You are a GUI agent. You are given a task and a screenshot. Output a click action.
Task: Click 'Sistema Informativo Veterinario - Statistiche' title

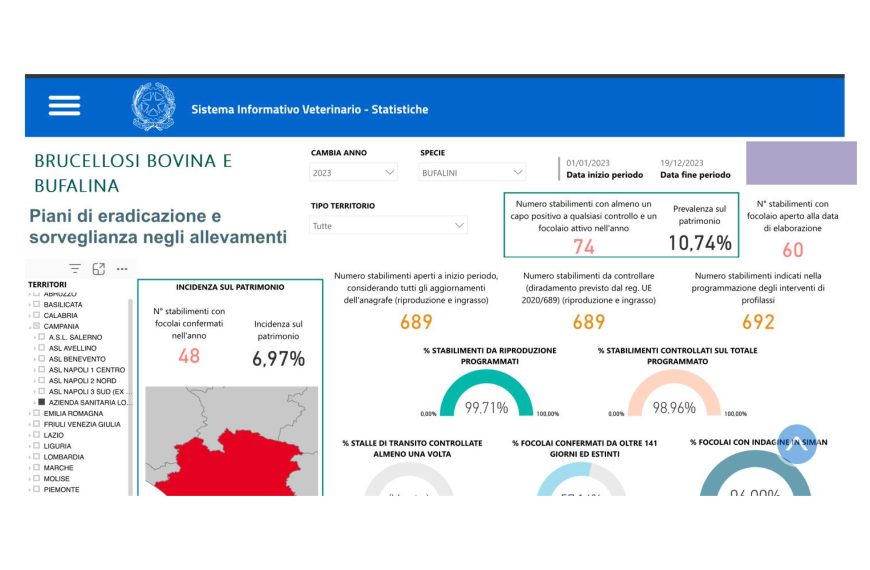point(310,109)
